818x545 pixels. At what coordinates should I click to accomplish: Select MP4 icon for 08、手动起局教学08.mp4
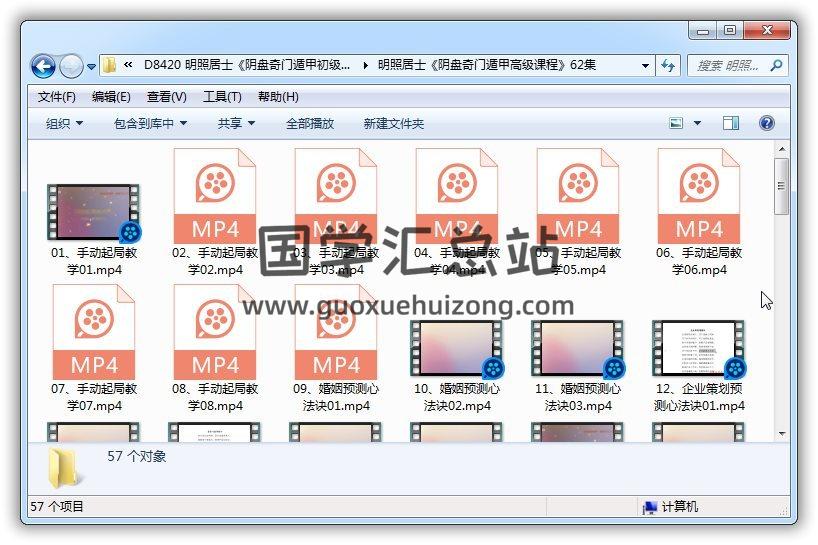pos(215,332)
